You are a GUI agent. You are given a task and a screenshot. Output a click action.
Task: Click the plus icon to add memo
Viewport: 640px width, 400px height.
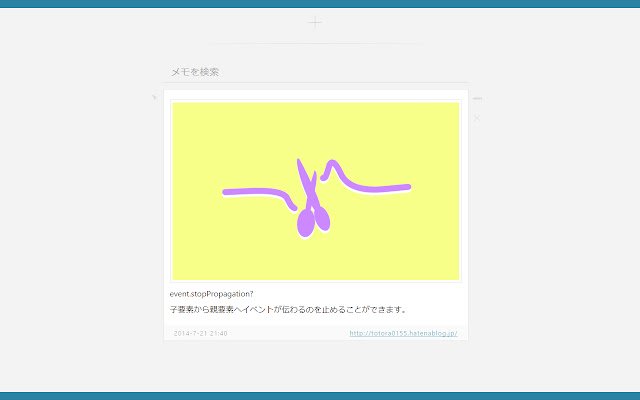[315, 22]
